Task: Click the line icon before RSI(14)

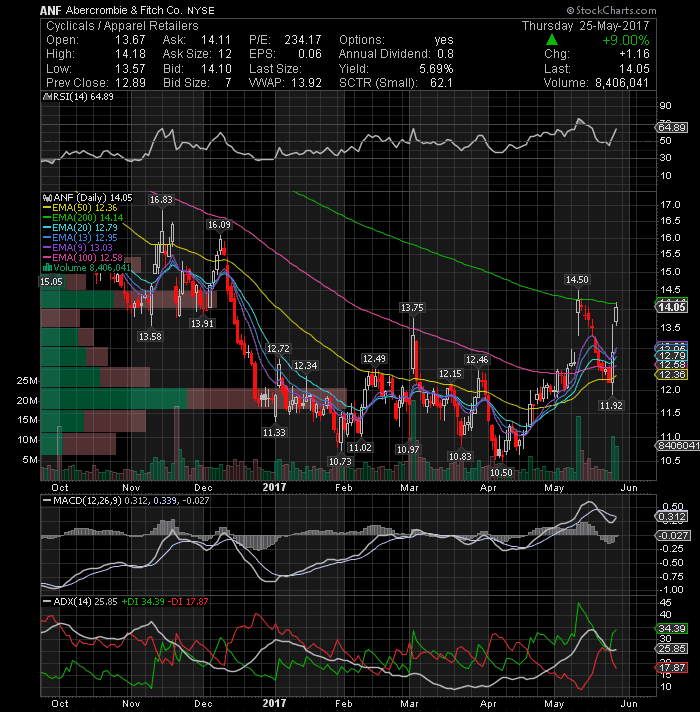Action: (x=48, y=97)
